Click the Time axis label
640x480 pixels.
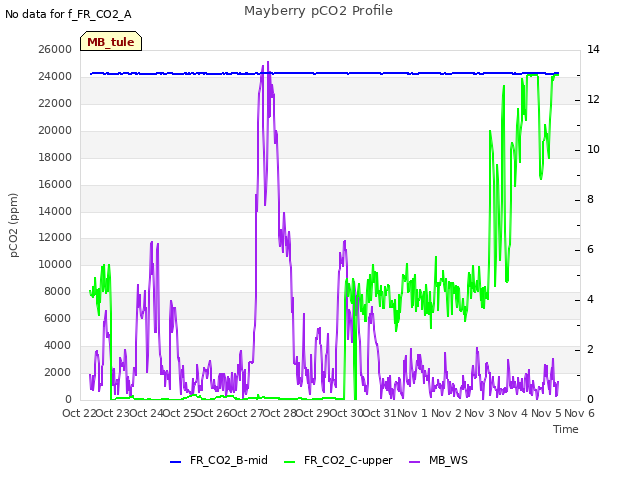(x=566, y=429)
